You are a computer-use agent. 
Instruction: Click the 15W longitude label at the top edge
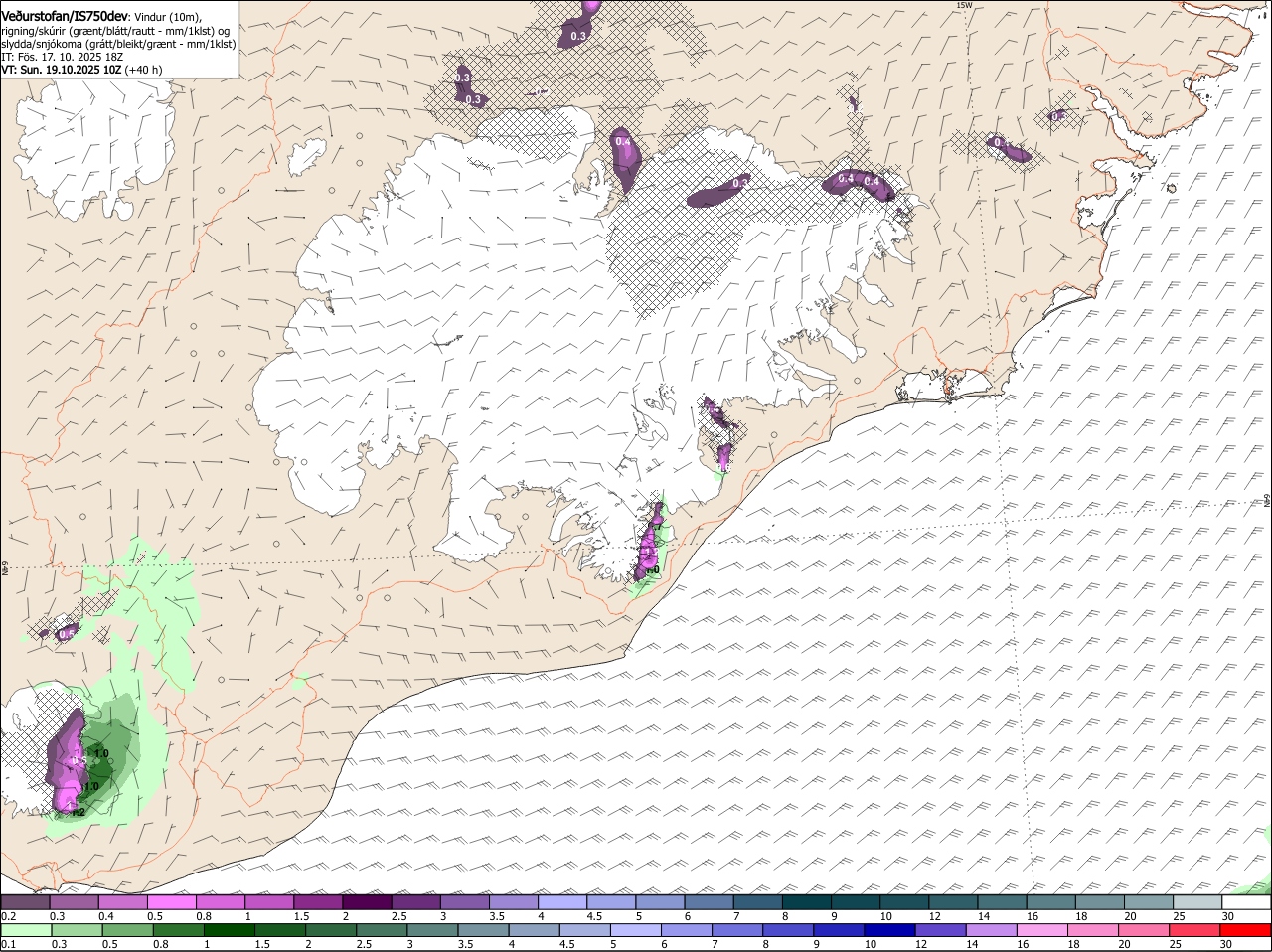(x=963, y=5)
